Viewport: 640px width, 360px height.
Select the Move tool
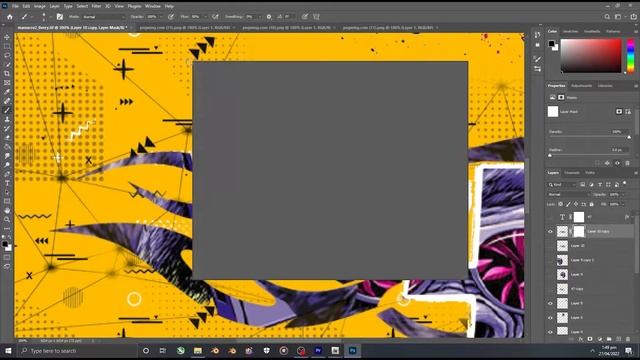(7, 37)
